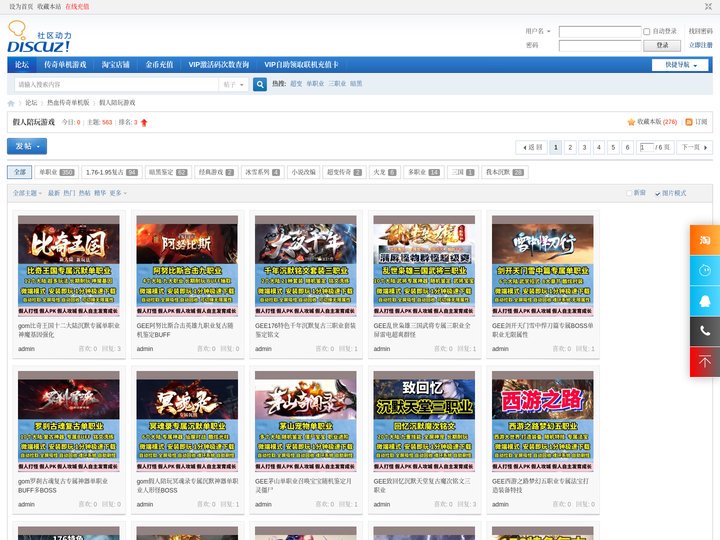Click the page number jump input

point(647,147)
